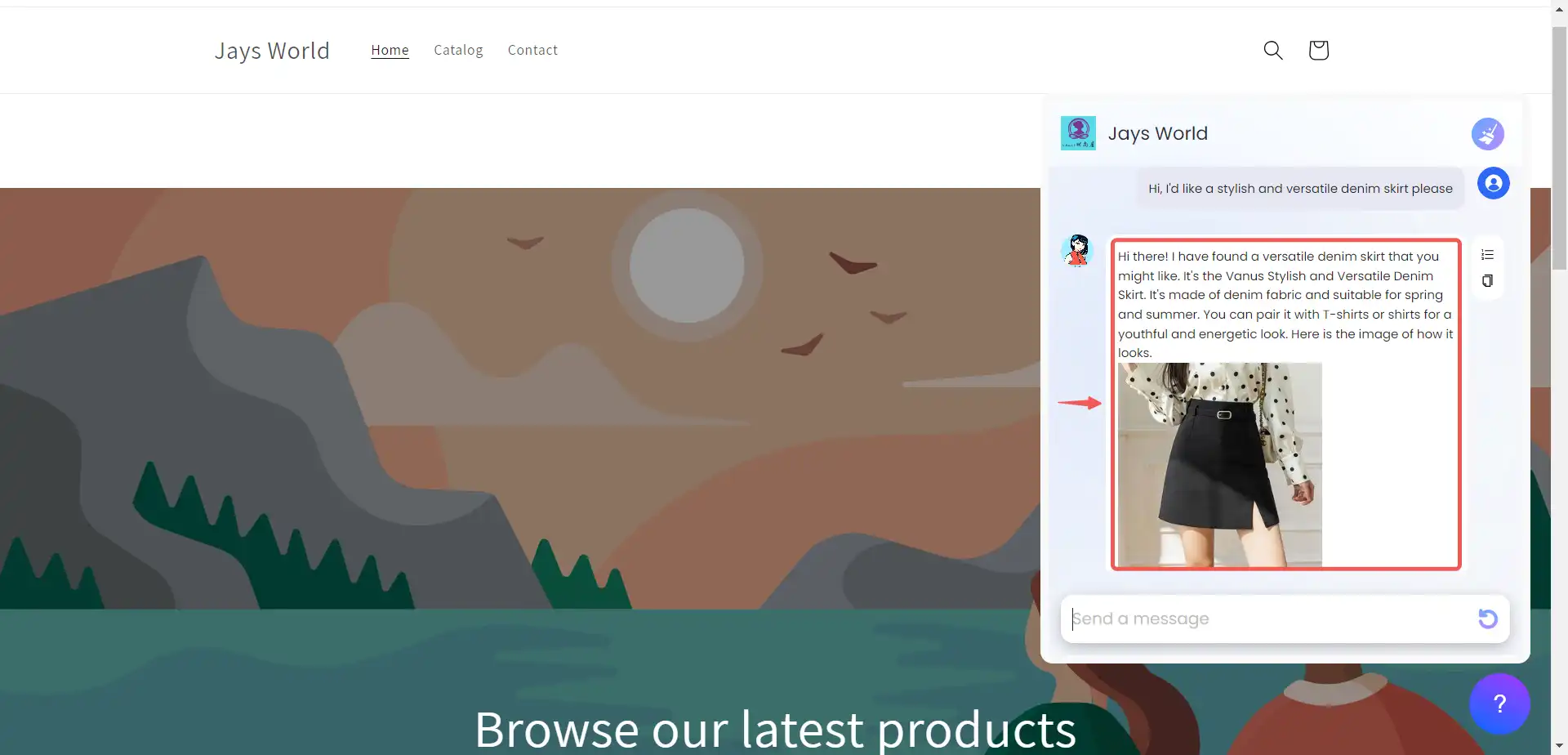Open the shopping cart icon
Screen dimensions: 1568x755
1318,50
